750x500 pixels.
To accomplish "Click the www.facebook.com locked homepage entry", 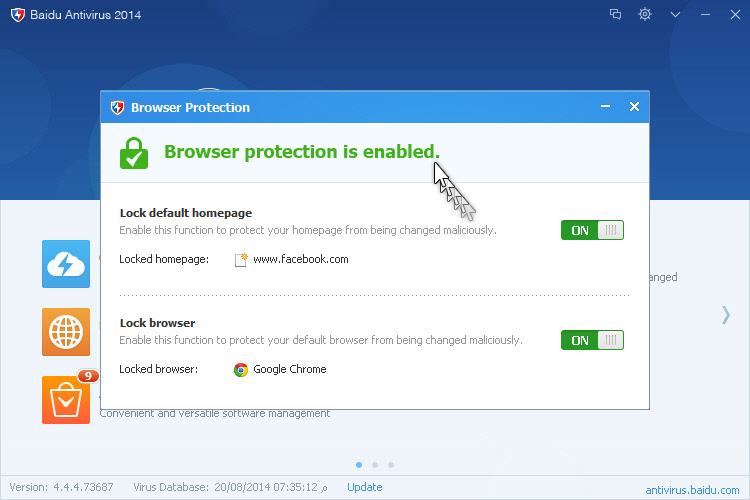I will [300, 259].
